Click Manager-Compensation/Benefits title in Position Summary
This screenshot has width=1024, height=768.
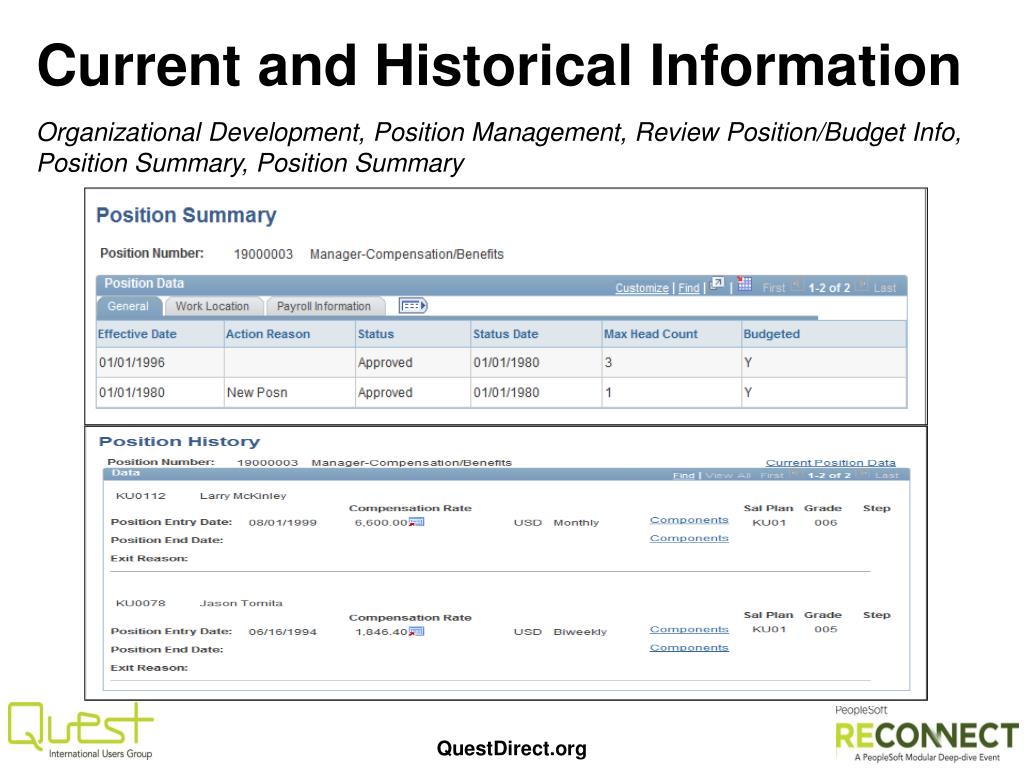[x=407, y=254]
